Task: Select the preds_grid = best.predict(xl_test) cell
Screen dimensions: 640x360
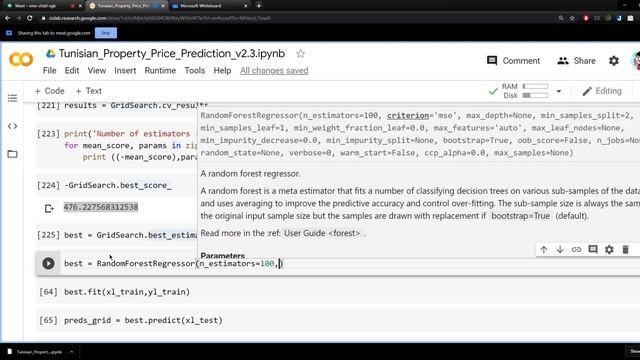Action: (x=143, y=320)
